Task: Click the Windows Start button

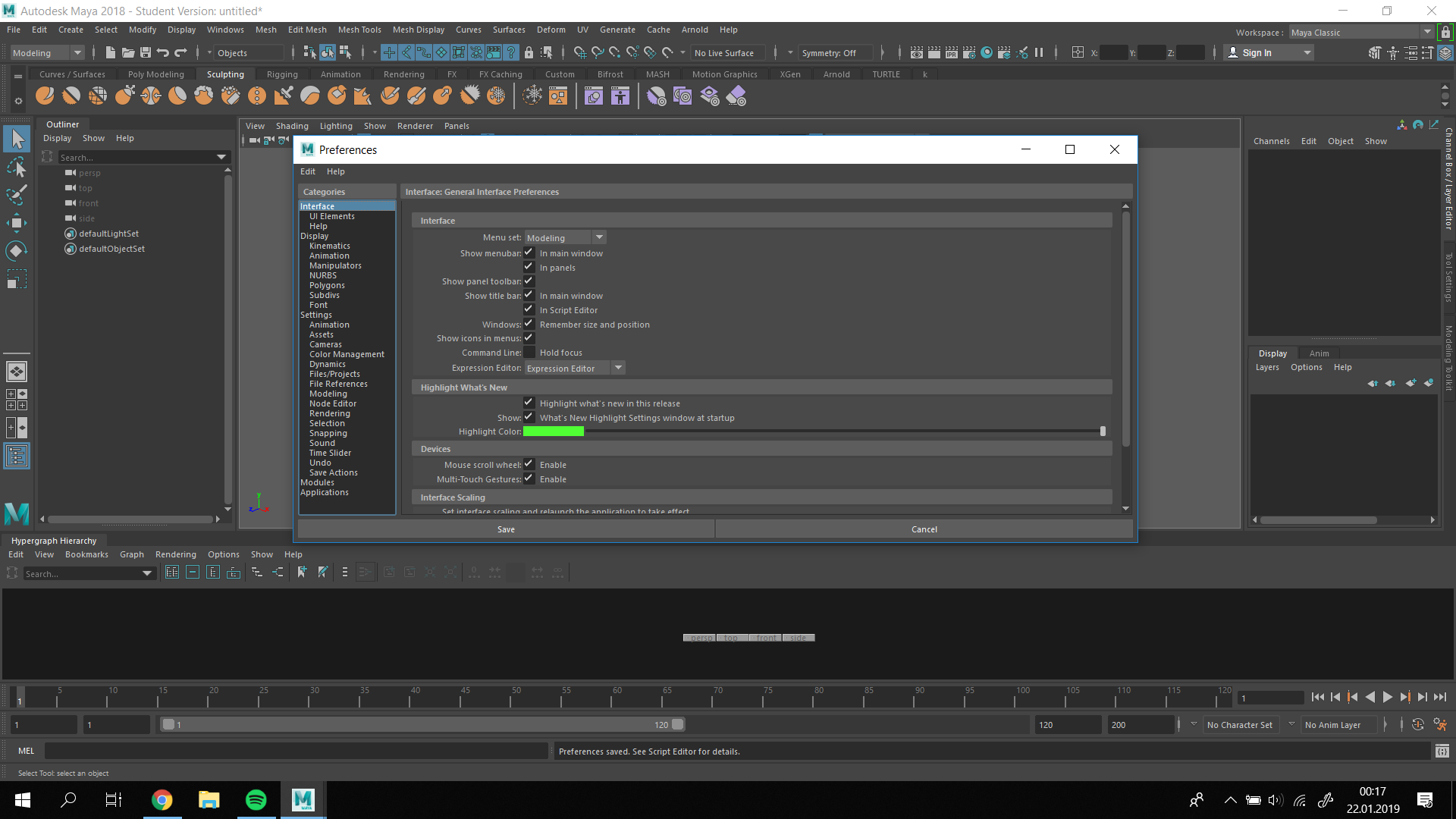Action: (22, 799)
